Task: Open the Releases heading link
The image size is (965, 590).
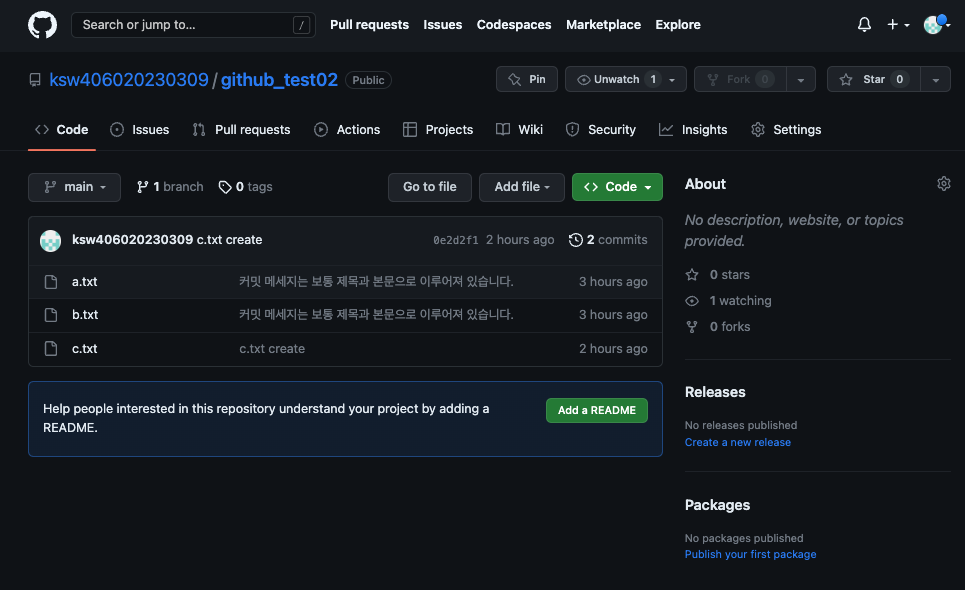Action: pos(715,392)
